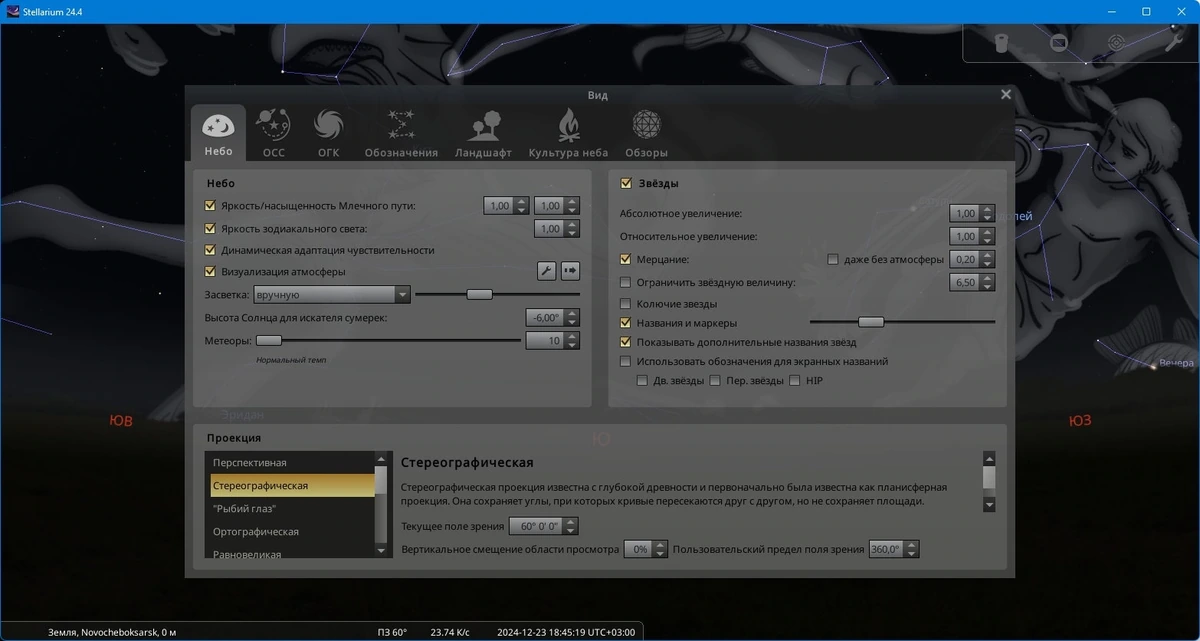The image size is (1200, 641).
Task: Open the ОСС solar system tab icon
Action: 273,133
